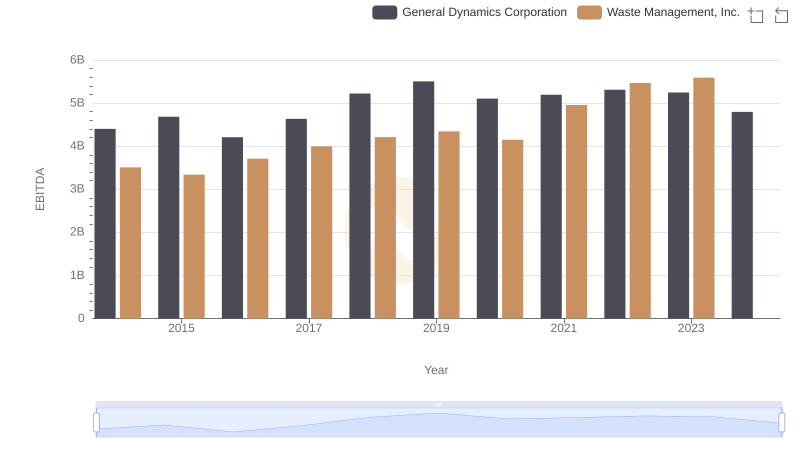
Task: Click the 6B y-axis label
Action: pyautogui.click(x=77, y=60)
